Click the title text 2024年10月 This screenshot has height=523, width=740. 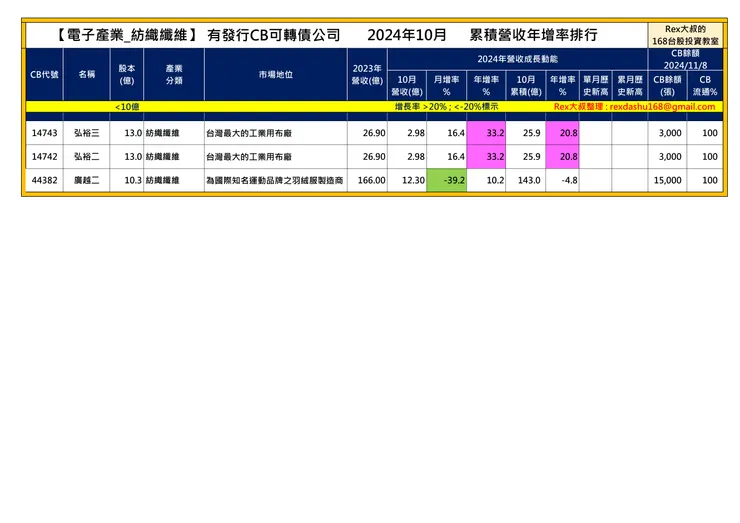(x=407, y=35)
